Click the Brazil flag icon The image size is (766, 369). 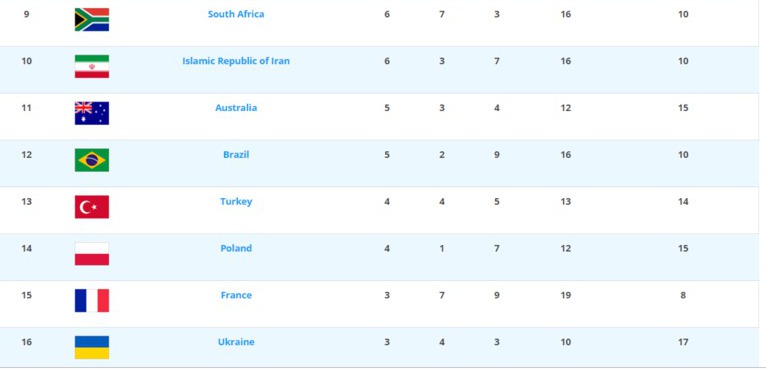pos(92,160)
